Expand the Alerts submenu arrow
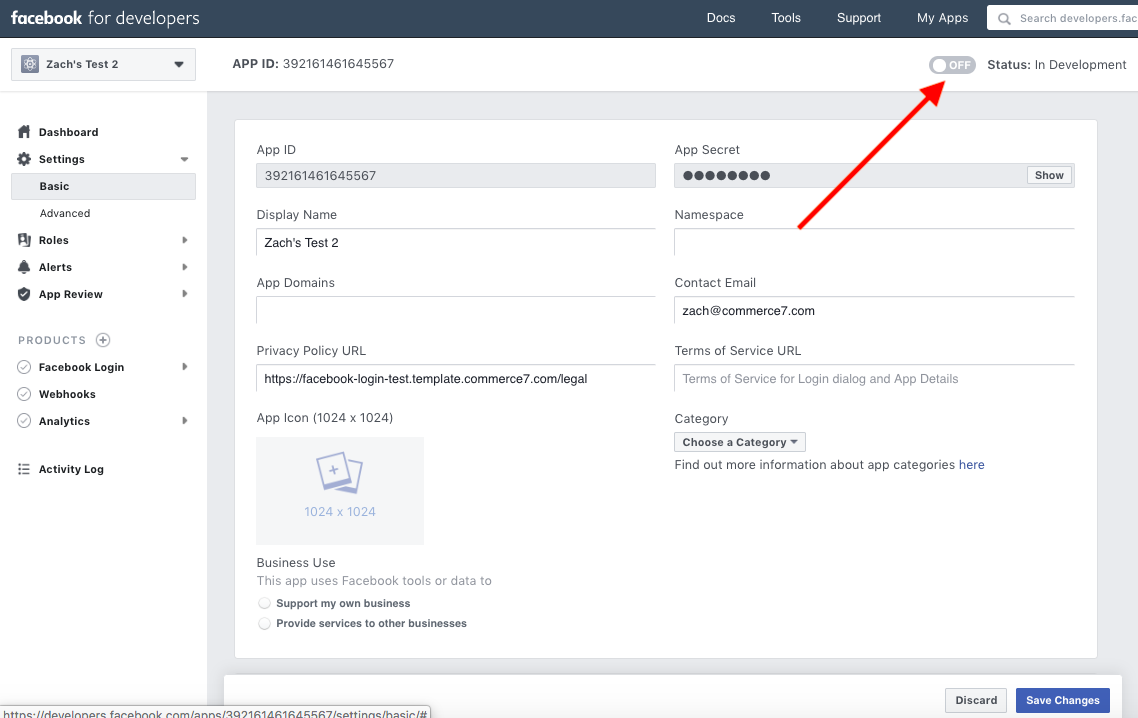The height and width of the screenshot is (718, 1138). [x=184, y=267]
